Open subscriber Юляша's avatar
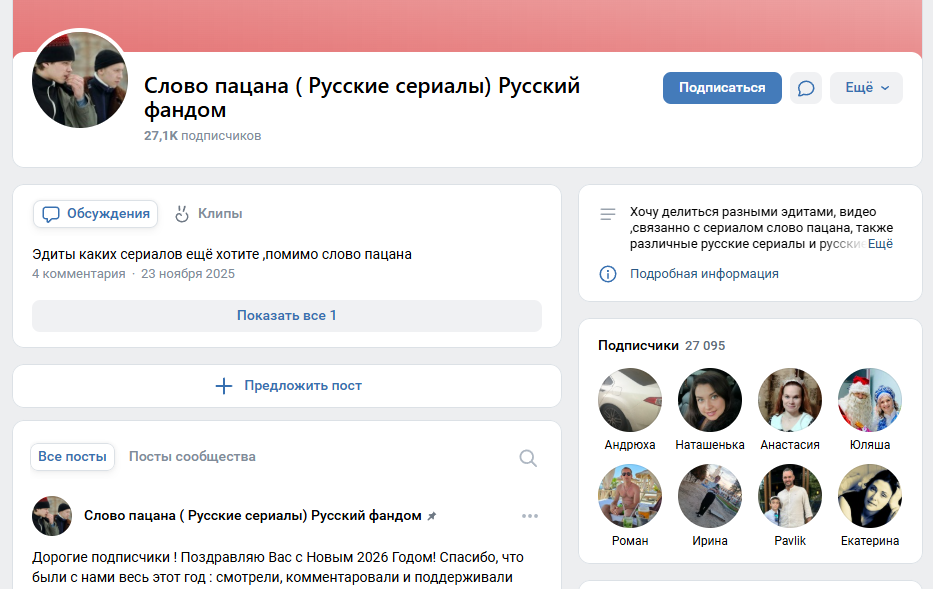Screen dimensions: 933x589 click(870, 400)
